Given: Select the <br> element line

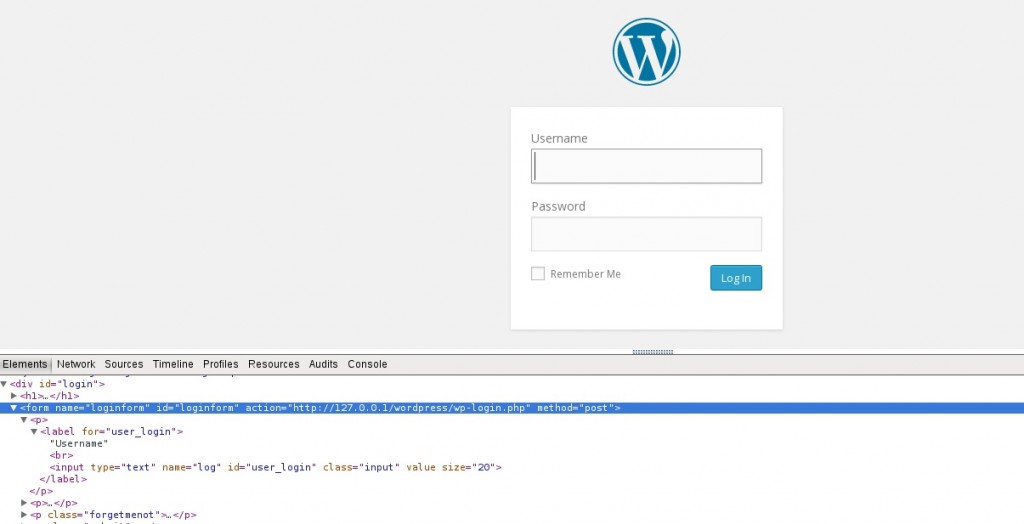Looking at the screenshot, I should (61, 455).
